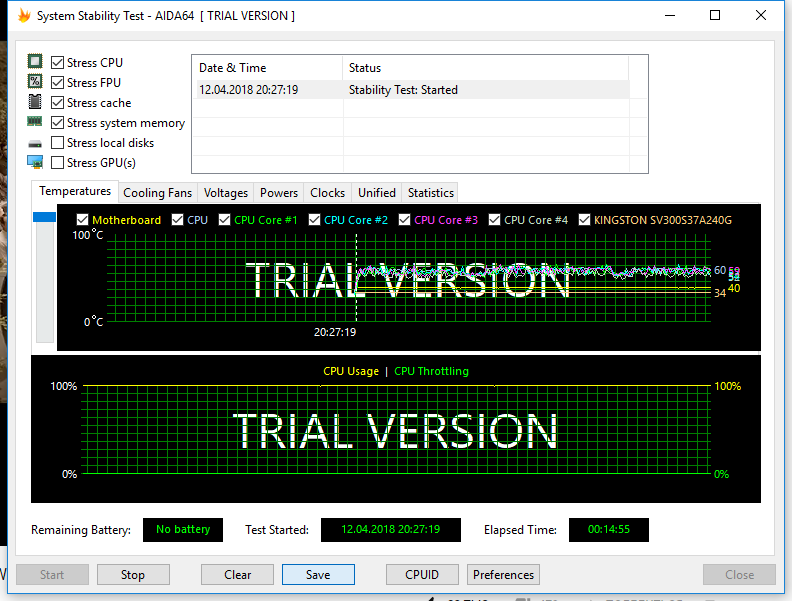Image resolution: width=792 pixels, height=601 pixels.
Task: Click the Stress FPU percent icon
Action: pos(35,81)
